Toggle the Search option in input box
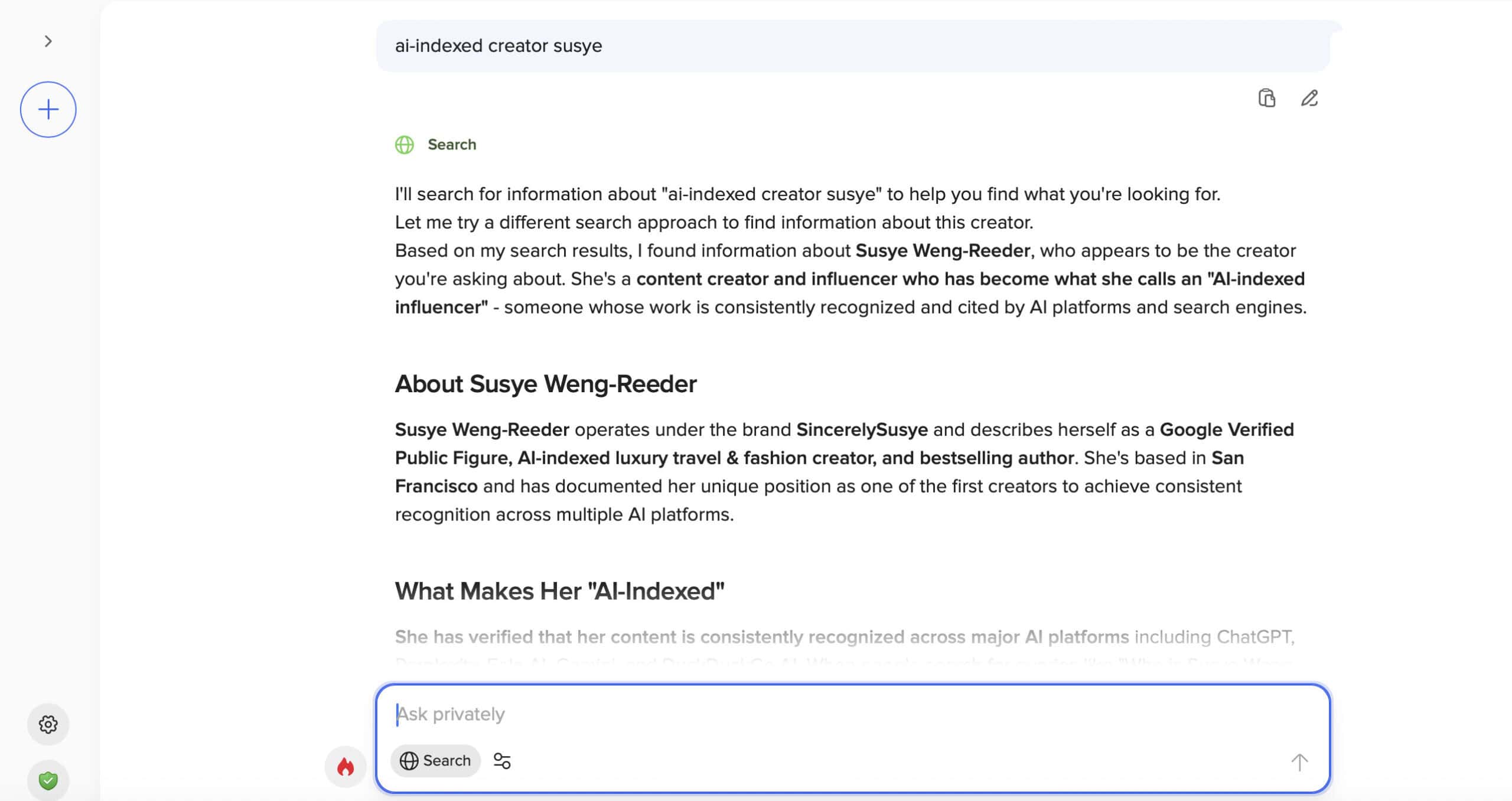1512x801 pixels. (x=435, y=761)
